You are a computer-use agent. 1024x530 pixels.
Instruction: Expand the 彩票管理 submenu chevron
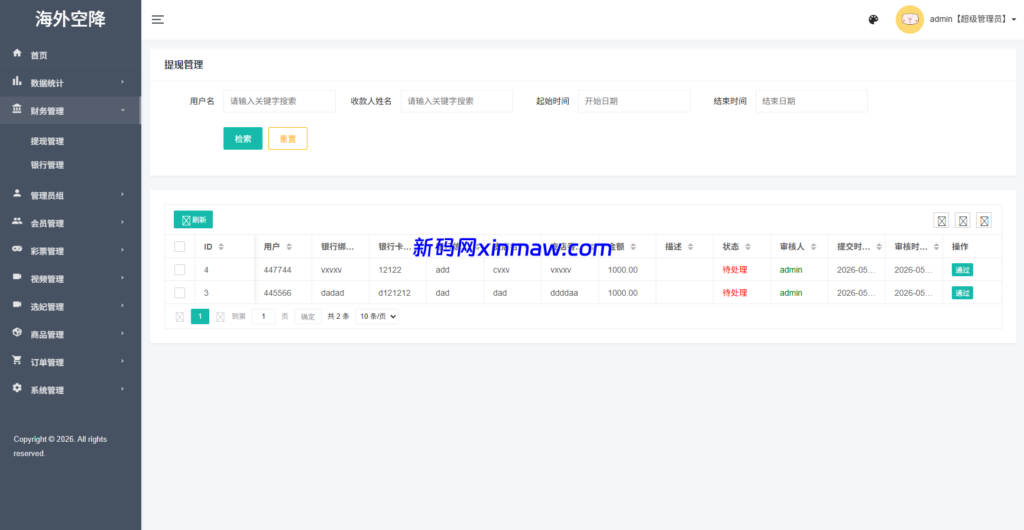(122, 251)
